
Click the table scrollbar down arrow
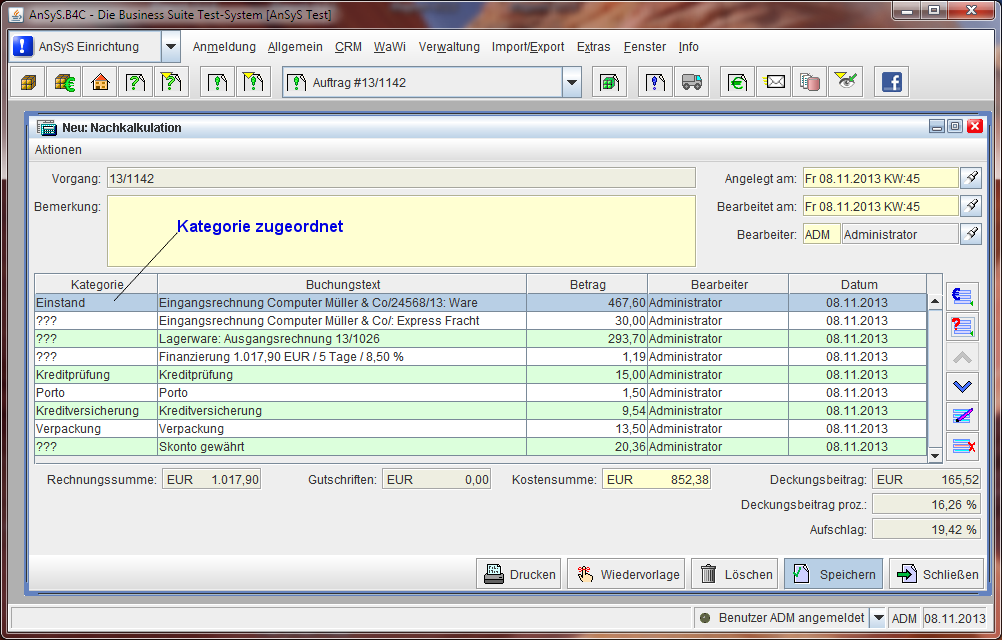point(935,455)
